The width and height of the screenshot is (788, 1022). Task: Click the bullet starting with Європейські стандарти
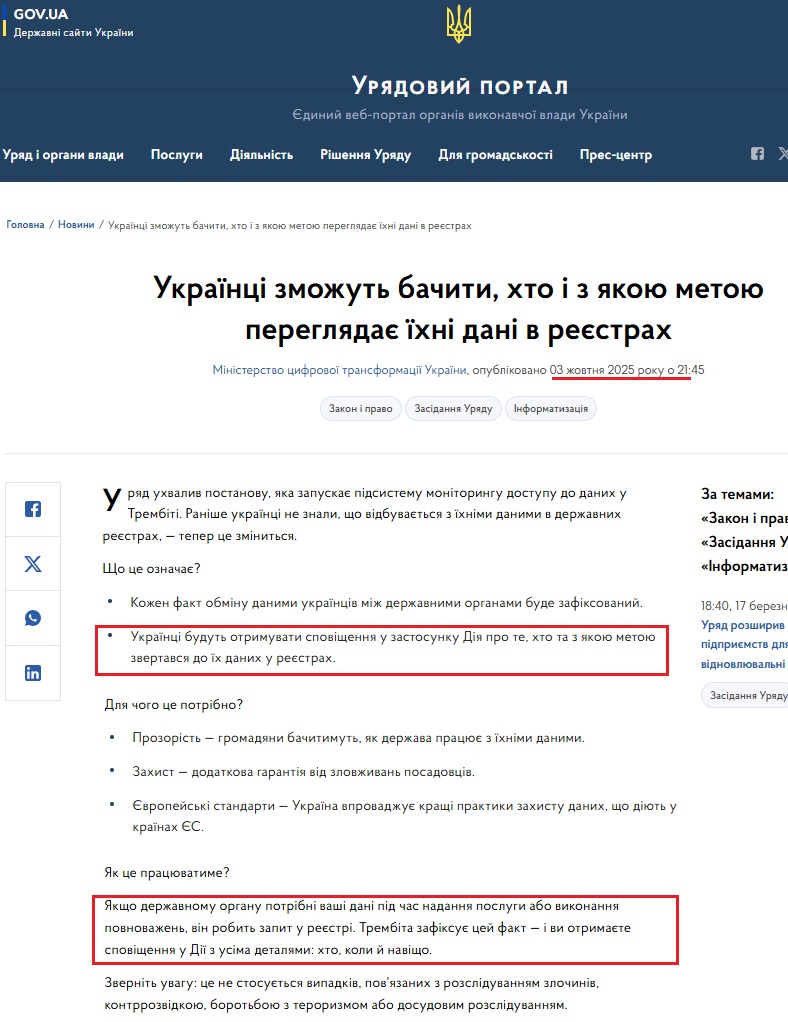404,817
